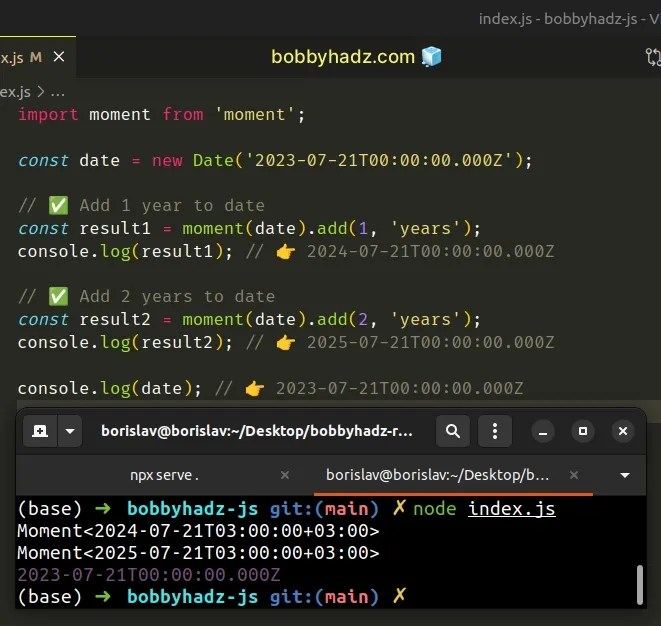Viewport: 661px width, 626px height.
Task: Maximize the terminal window
Action: tap(583, 431)
